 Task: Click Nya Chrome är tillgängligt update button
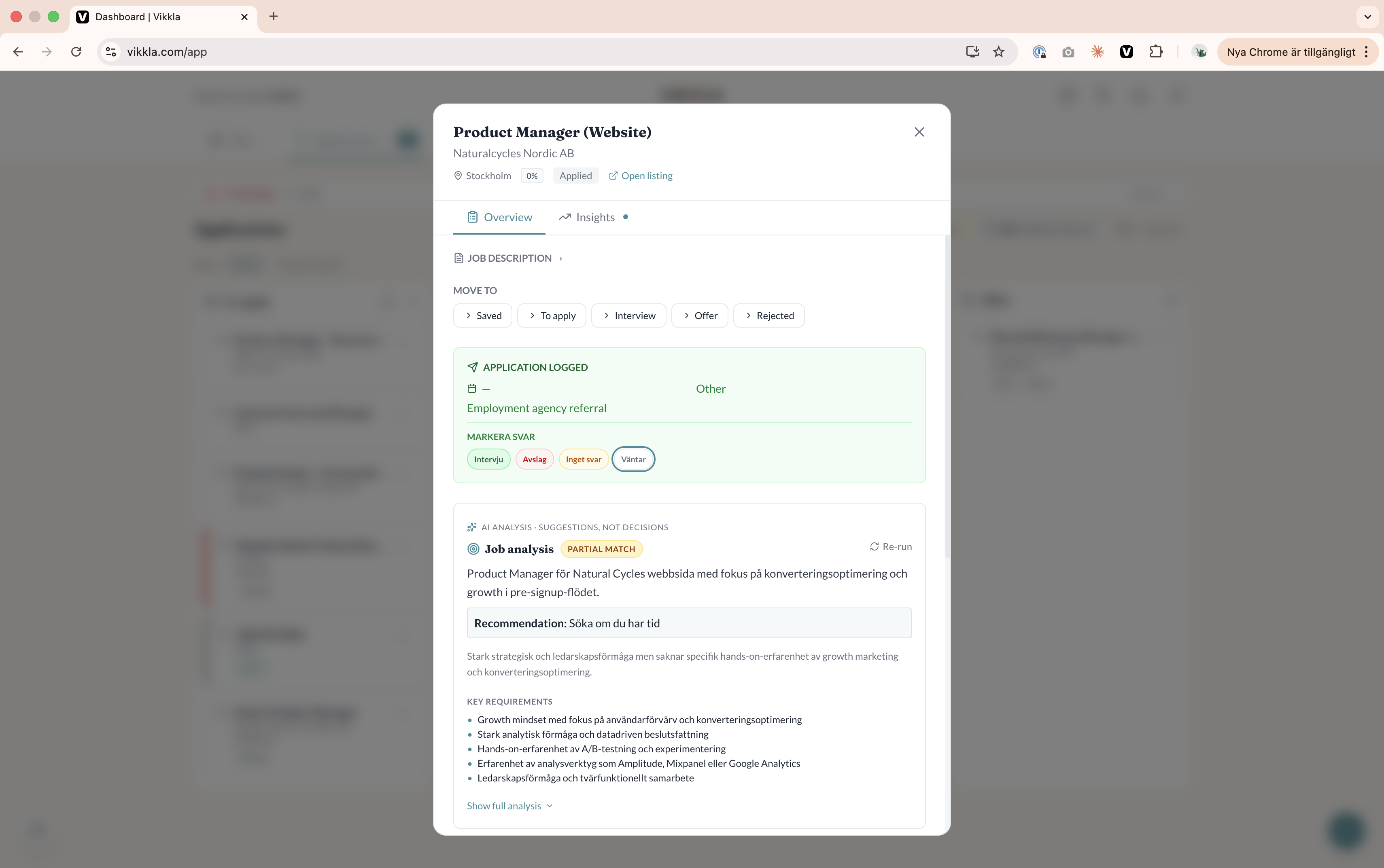1291,52
